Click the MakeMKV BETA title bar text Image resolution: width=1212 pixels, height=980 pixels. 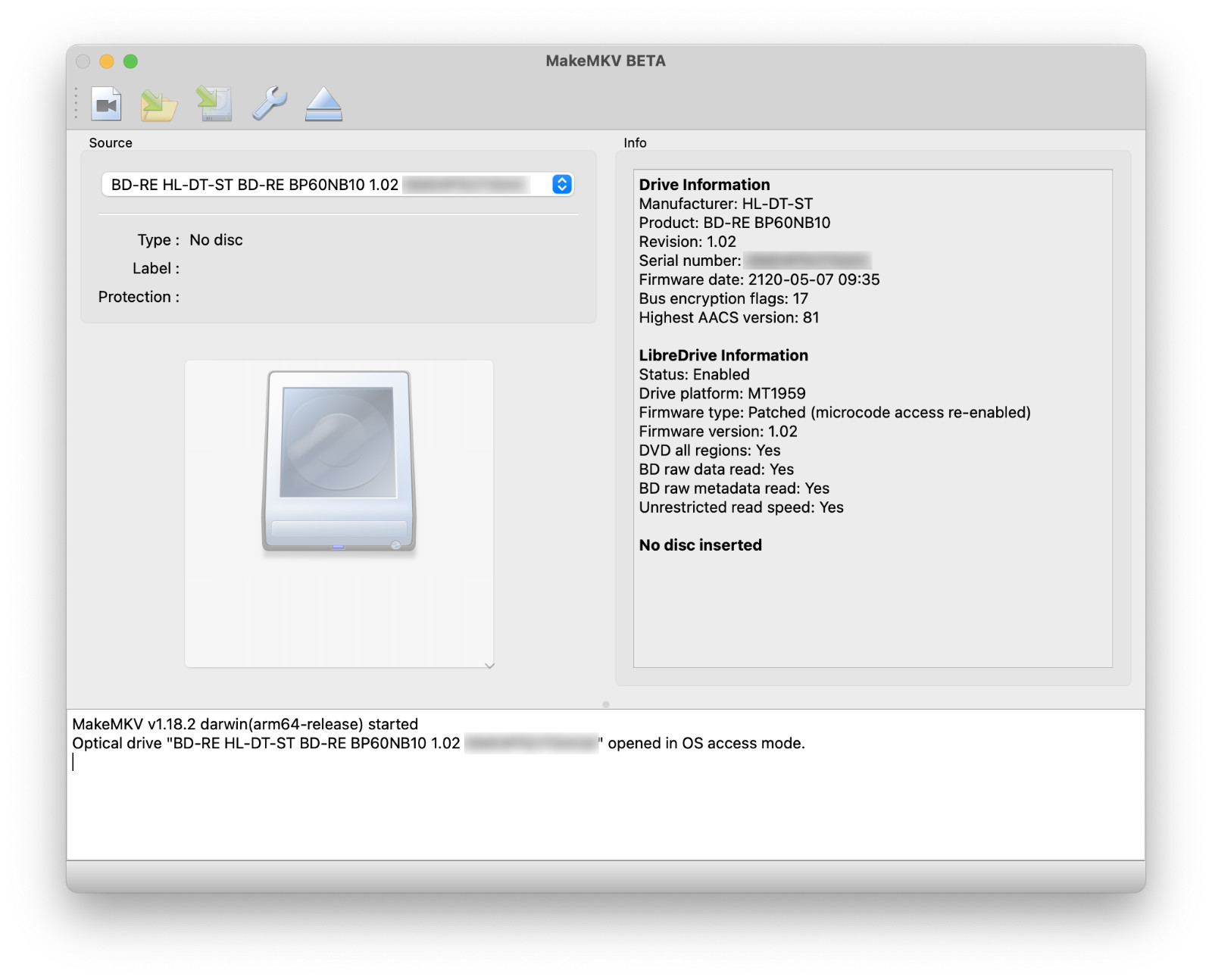(x=605, y=61)
